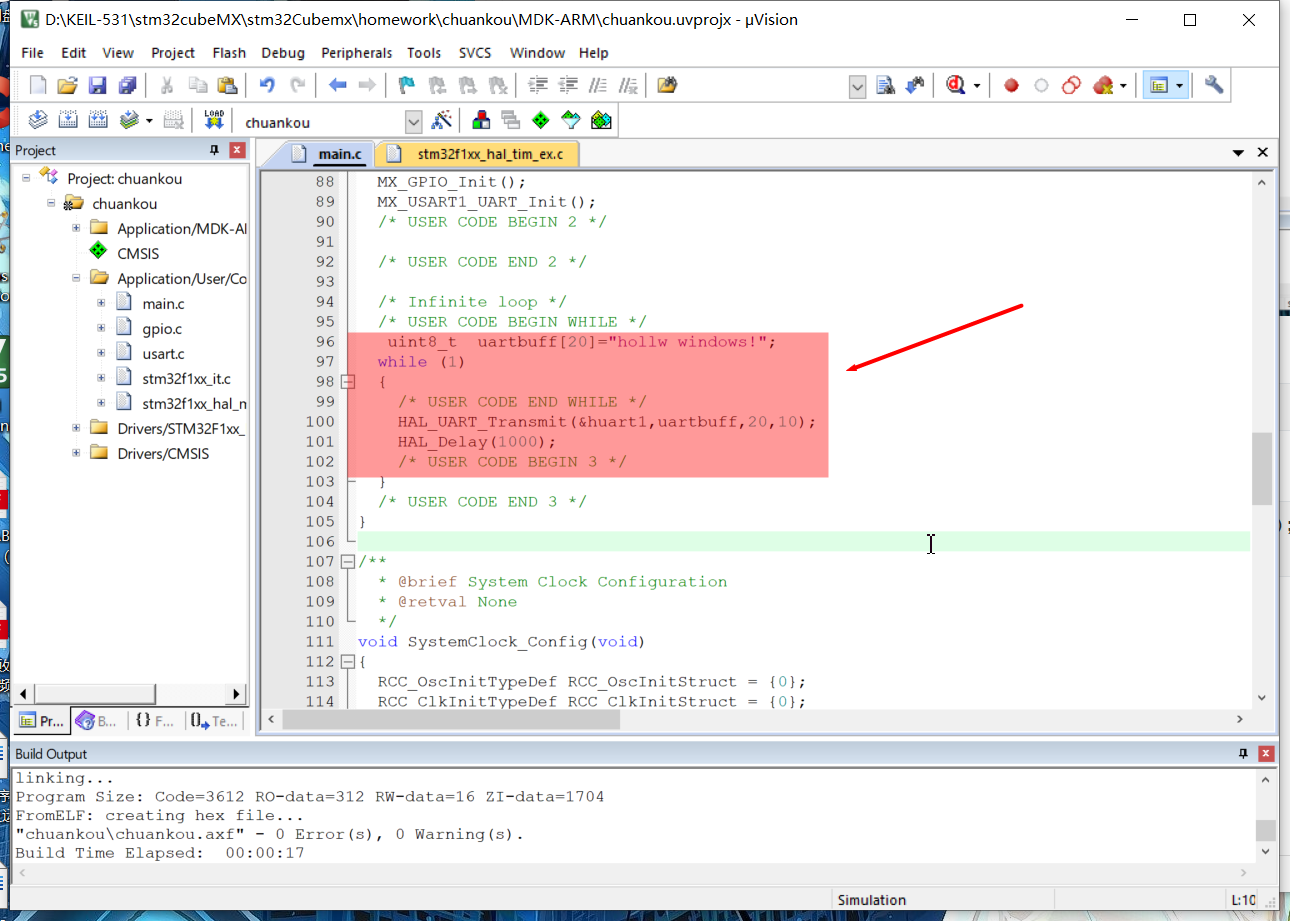Open the Window view dropdown arrow
The width and height of the screenshot is (1290, 921).
[x=1179, y=86]
